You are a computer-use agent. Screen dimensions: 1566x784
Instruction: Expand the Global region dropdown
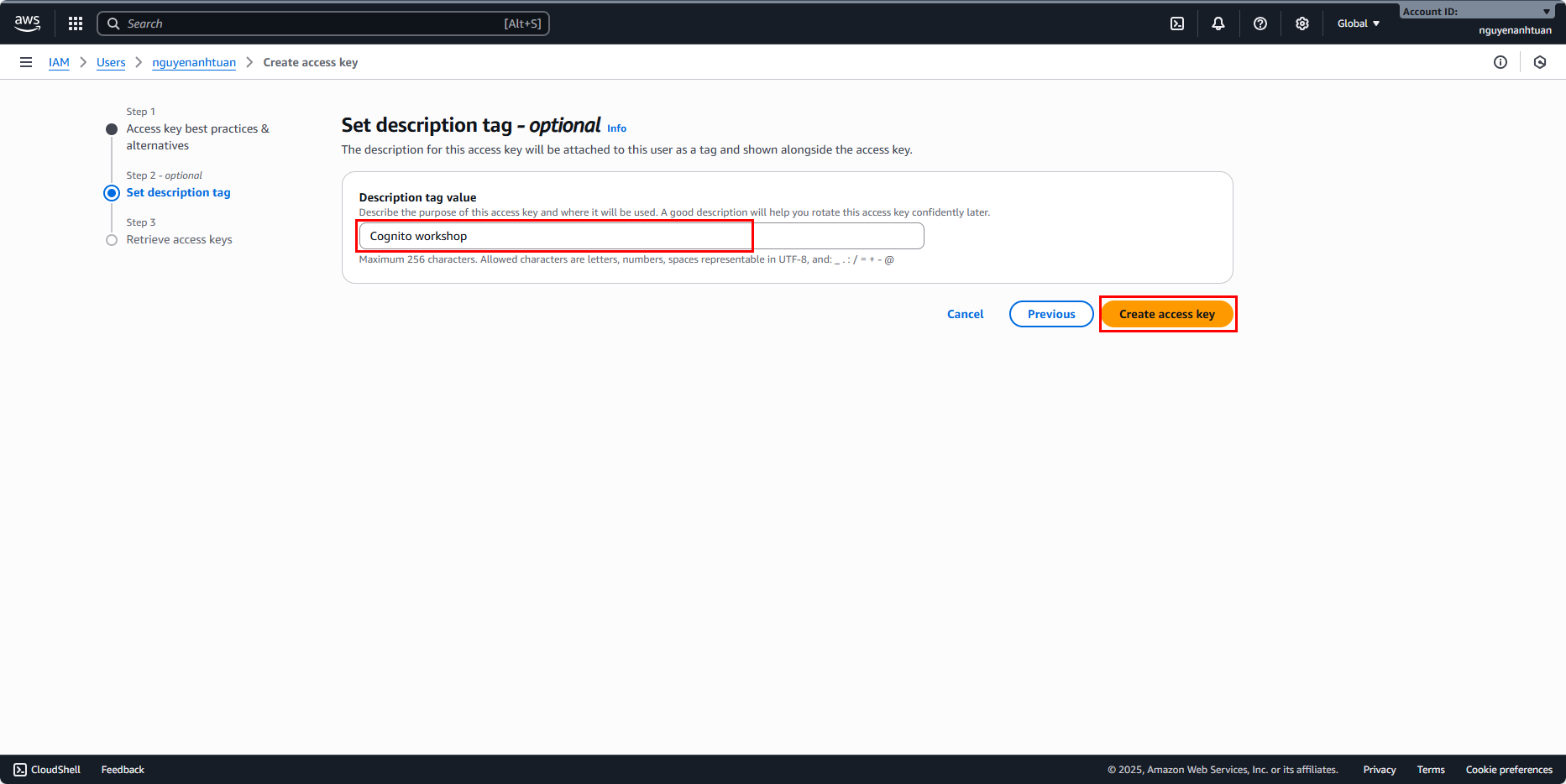1358,24
